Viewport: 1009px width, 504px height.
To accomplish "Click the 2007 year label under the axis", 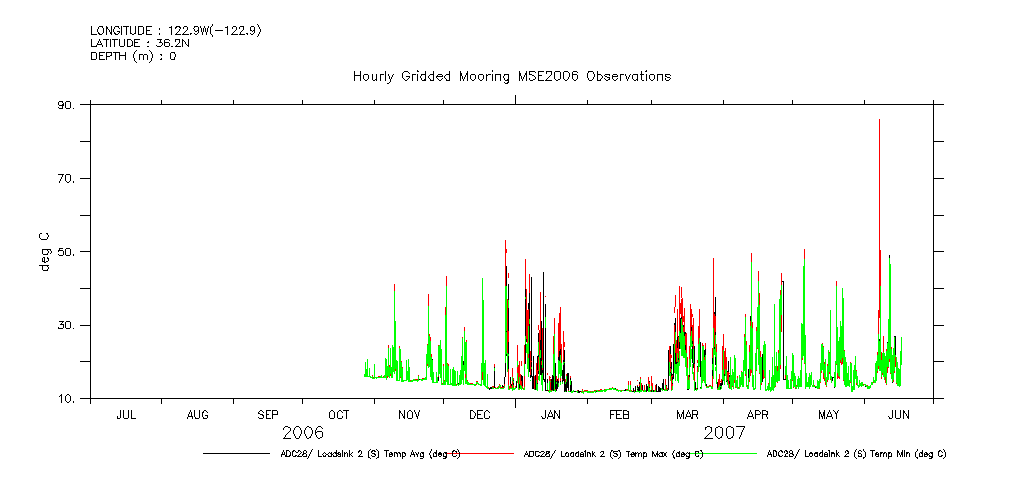I will point(724,433).
